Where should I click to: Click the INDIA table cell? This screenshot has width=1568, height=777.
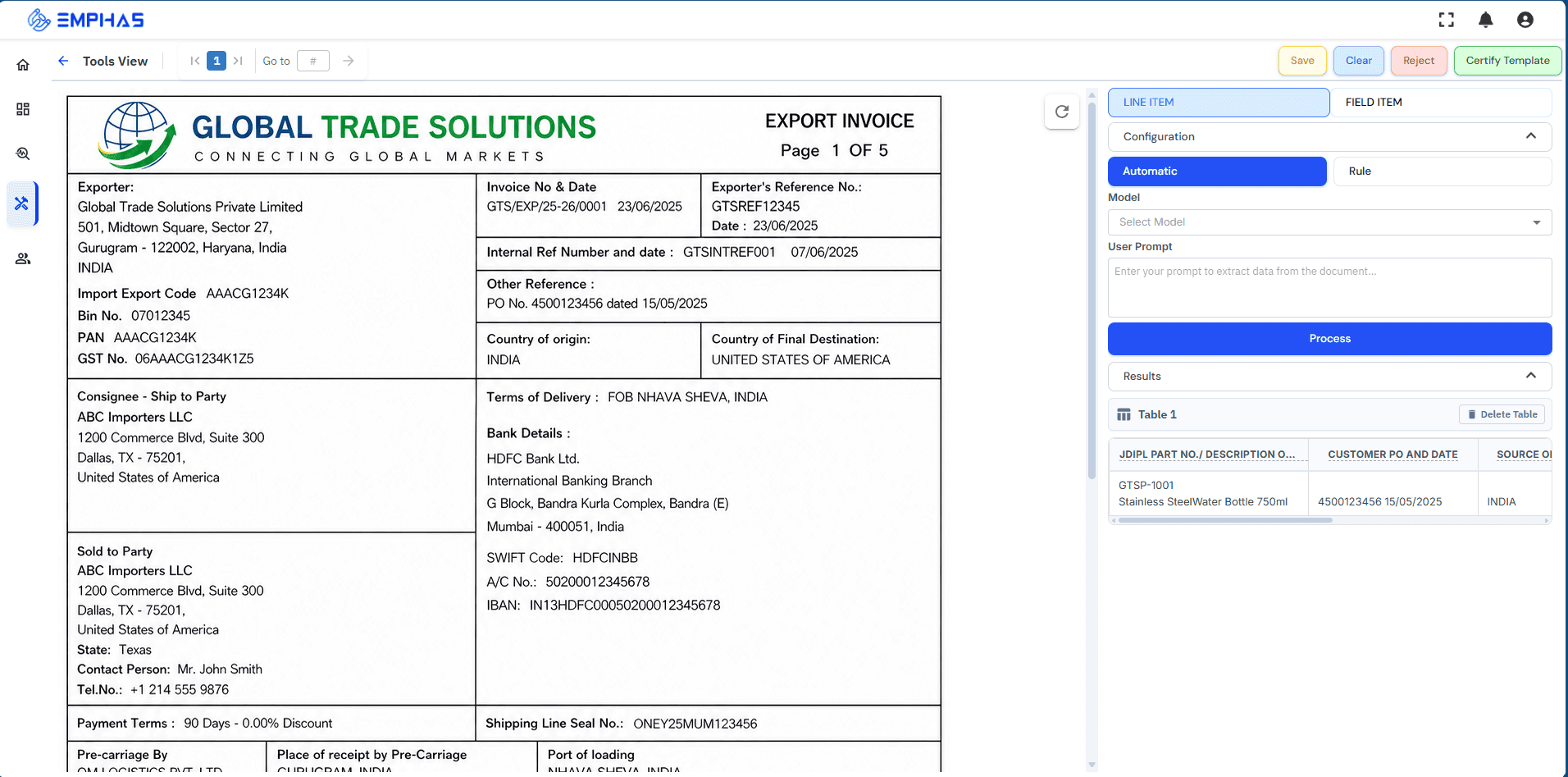1515,493
